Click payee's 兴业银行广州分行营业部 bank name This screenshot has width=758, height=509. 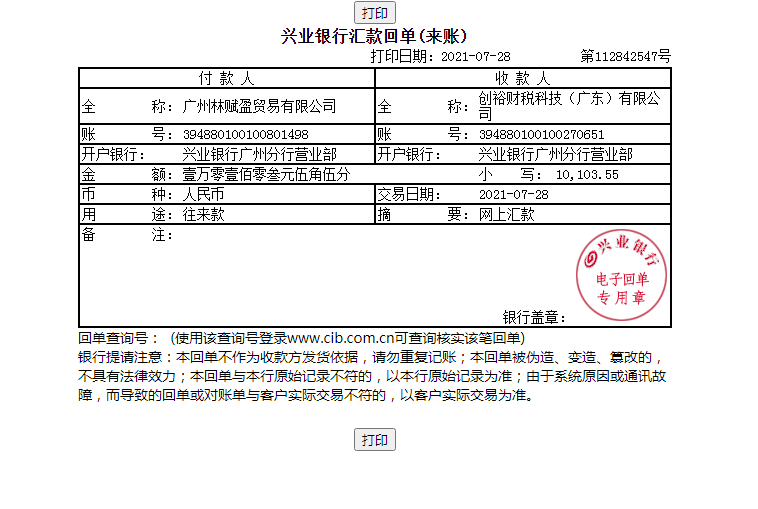(555, 154)
